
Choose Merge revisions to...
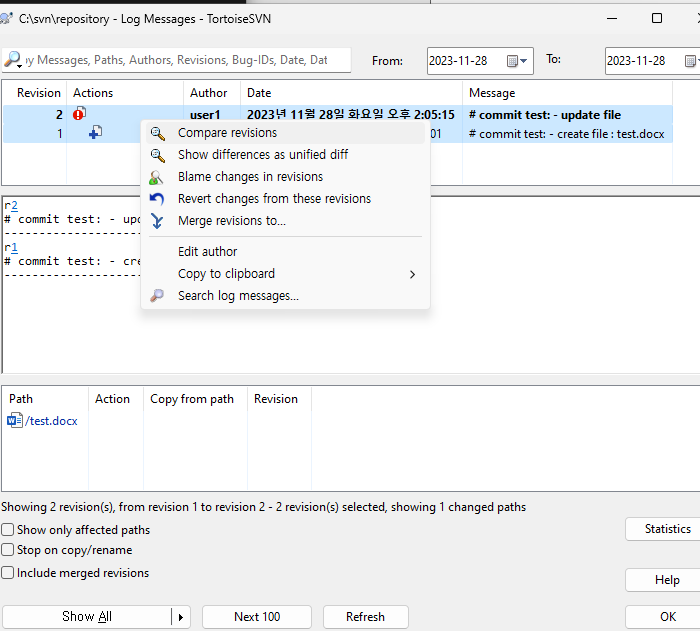click(x=285, y=221)
